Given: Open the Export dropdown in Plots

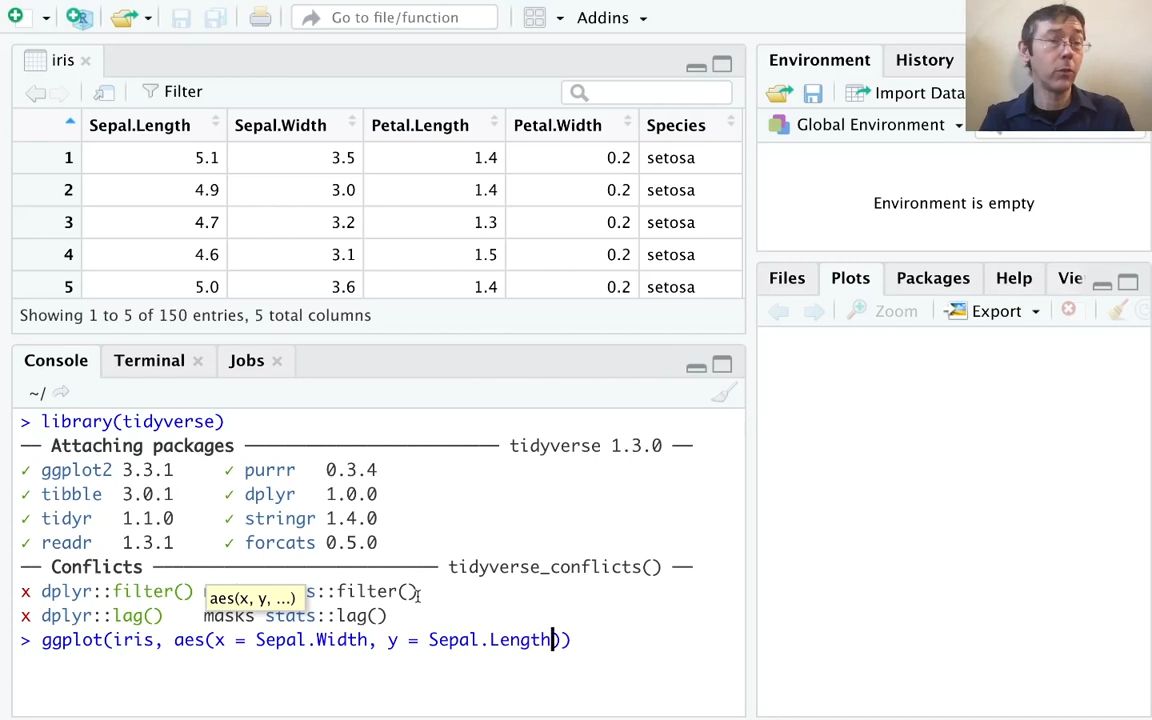Looking at the screenshot, I should pyautogui.click(x=995, y=311).
